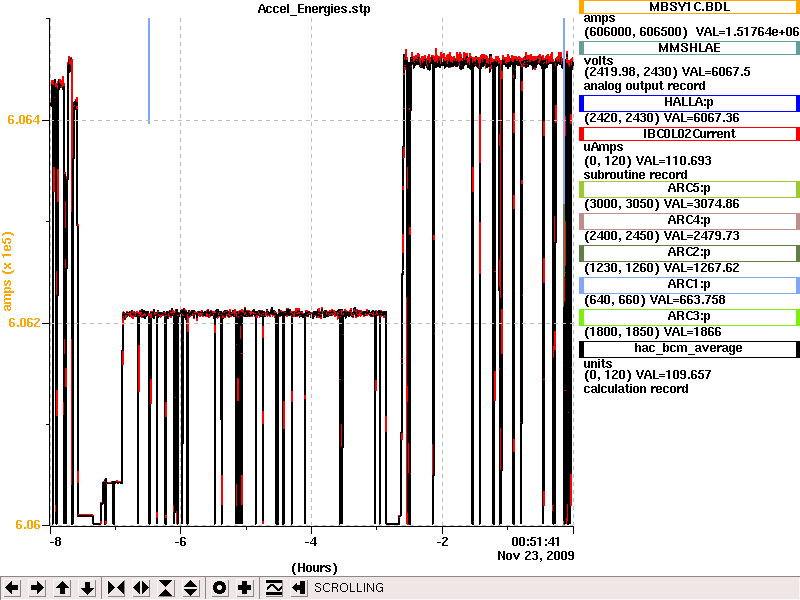Click the 6.062 y-axis label
800x600 pixels.
click(x=23, y=323)
